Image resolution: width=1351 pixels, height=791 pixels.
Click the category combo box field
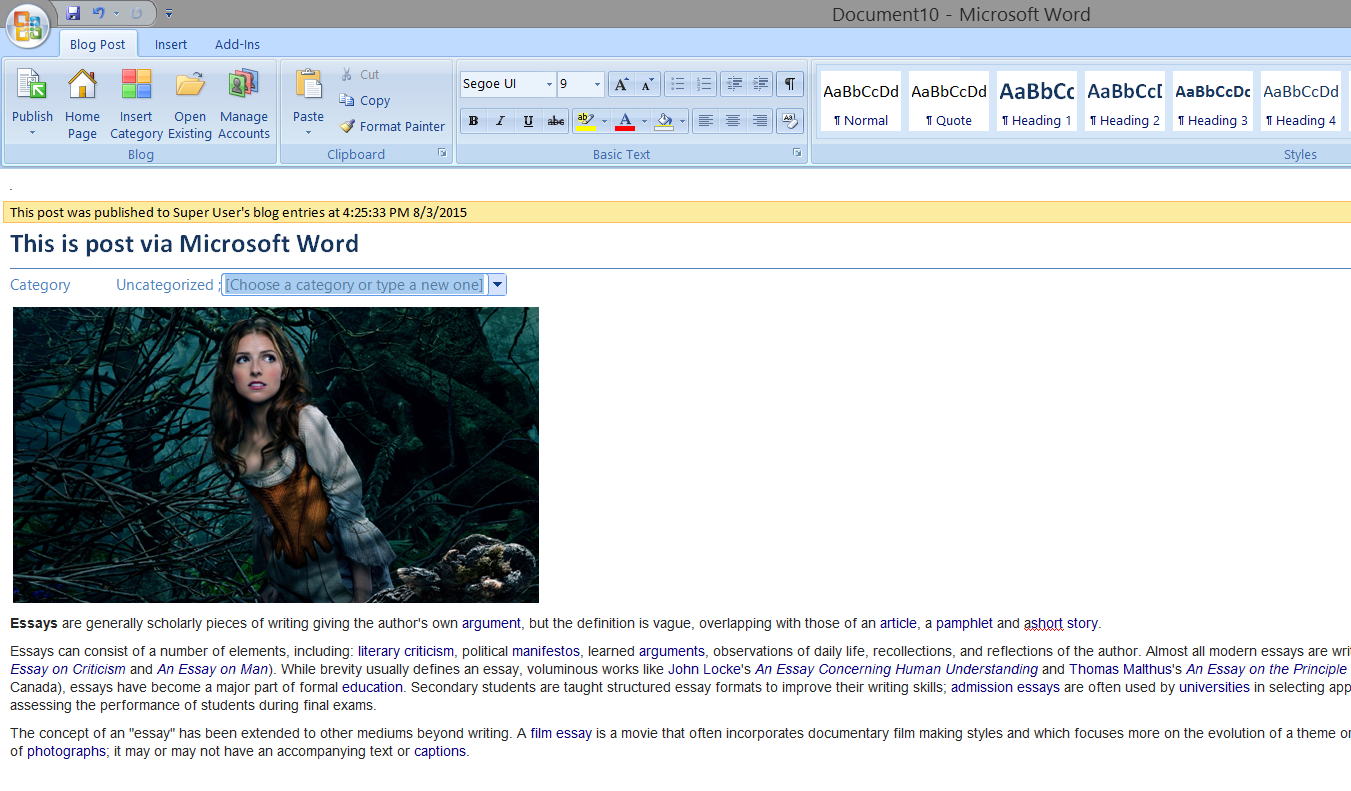point(354,285)
